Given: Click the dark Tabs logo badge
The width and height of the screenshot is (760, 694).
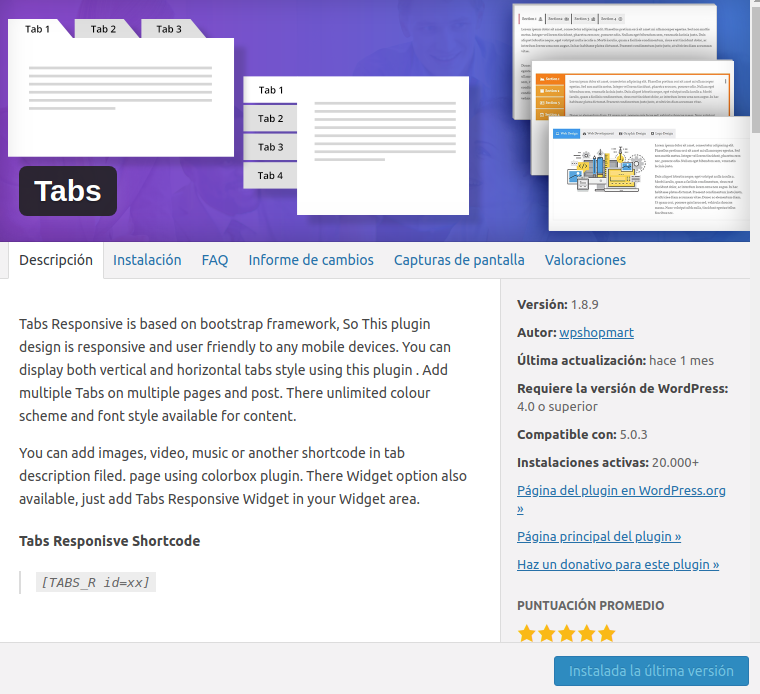Looking at the screenshot, I should (68, 191).
